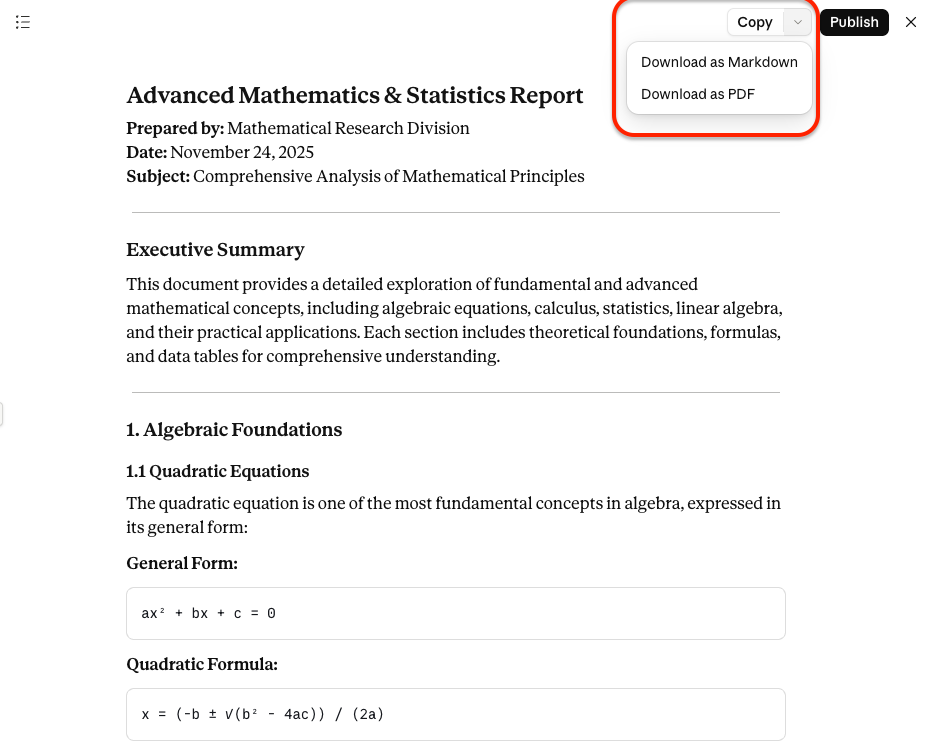Click the 1.1 Quadratic Equations subheading

(x=218, y=471)
